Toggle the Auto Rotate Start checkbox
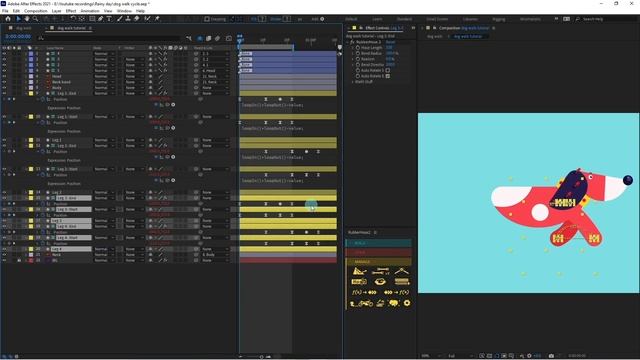Image resolution: width=640 pixels, height=360 pixels. point(388,70)
